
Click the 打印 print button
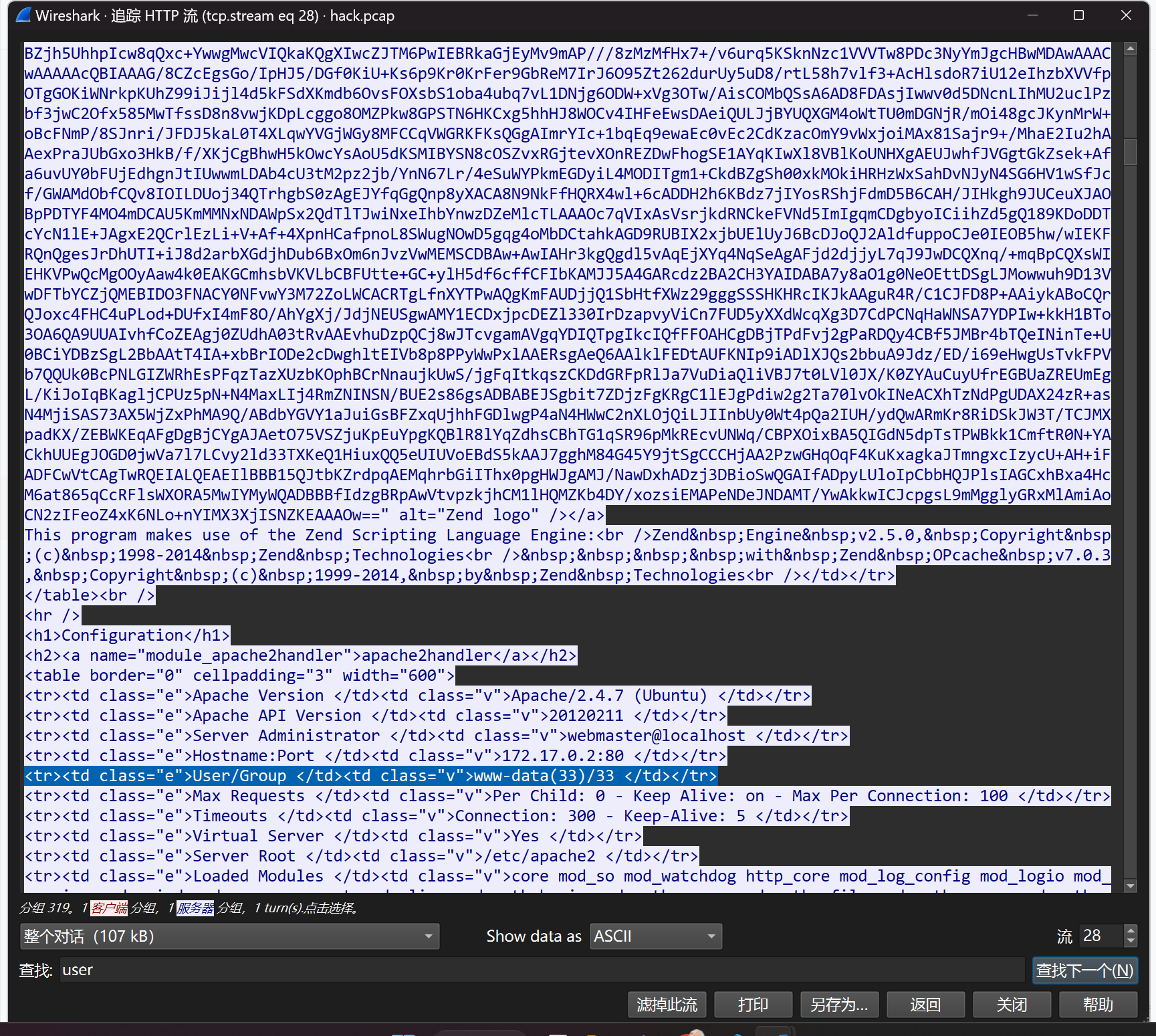pos(753,1005)
